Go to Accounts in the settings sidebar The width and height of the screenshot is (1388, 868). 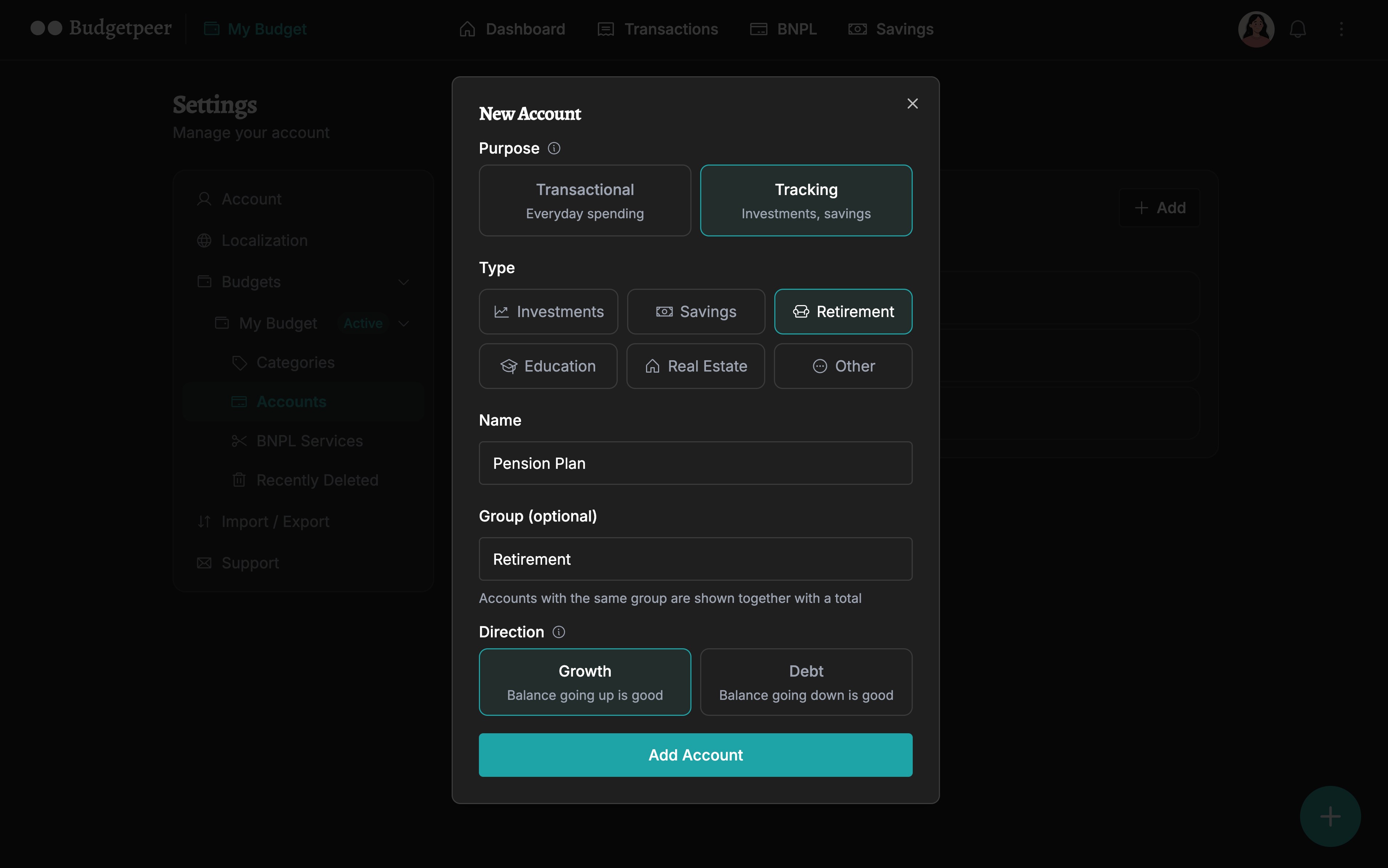click(x=291, y=401)
